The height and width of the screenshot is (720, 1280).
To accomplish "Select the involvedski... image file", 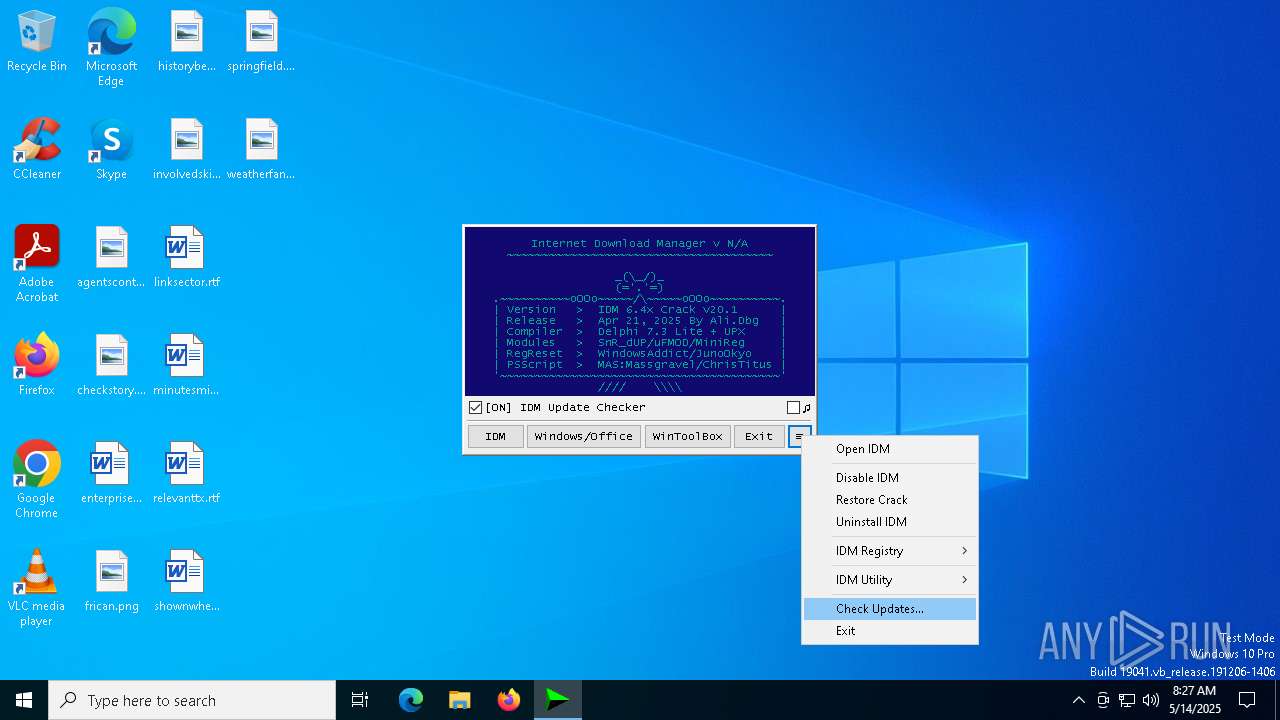I will click(x=186, y=150).
